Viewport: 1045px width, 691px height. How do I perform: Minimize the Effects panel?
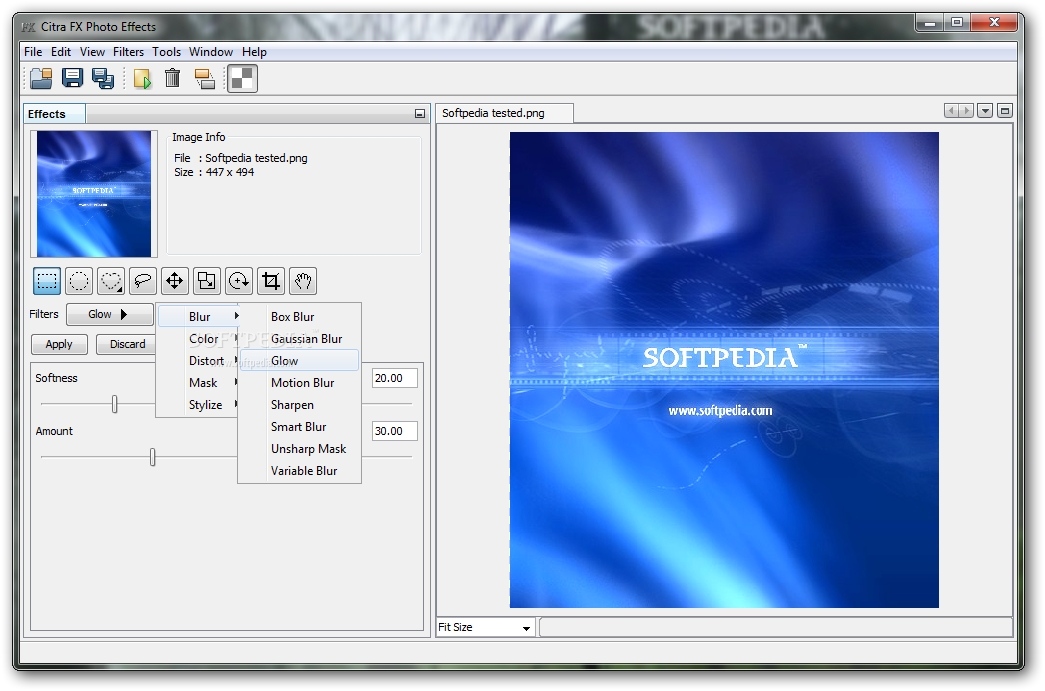(419, 114)
